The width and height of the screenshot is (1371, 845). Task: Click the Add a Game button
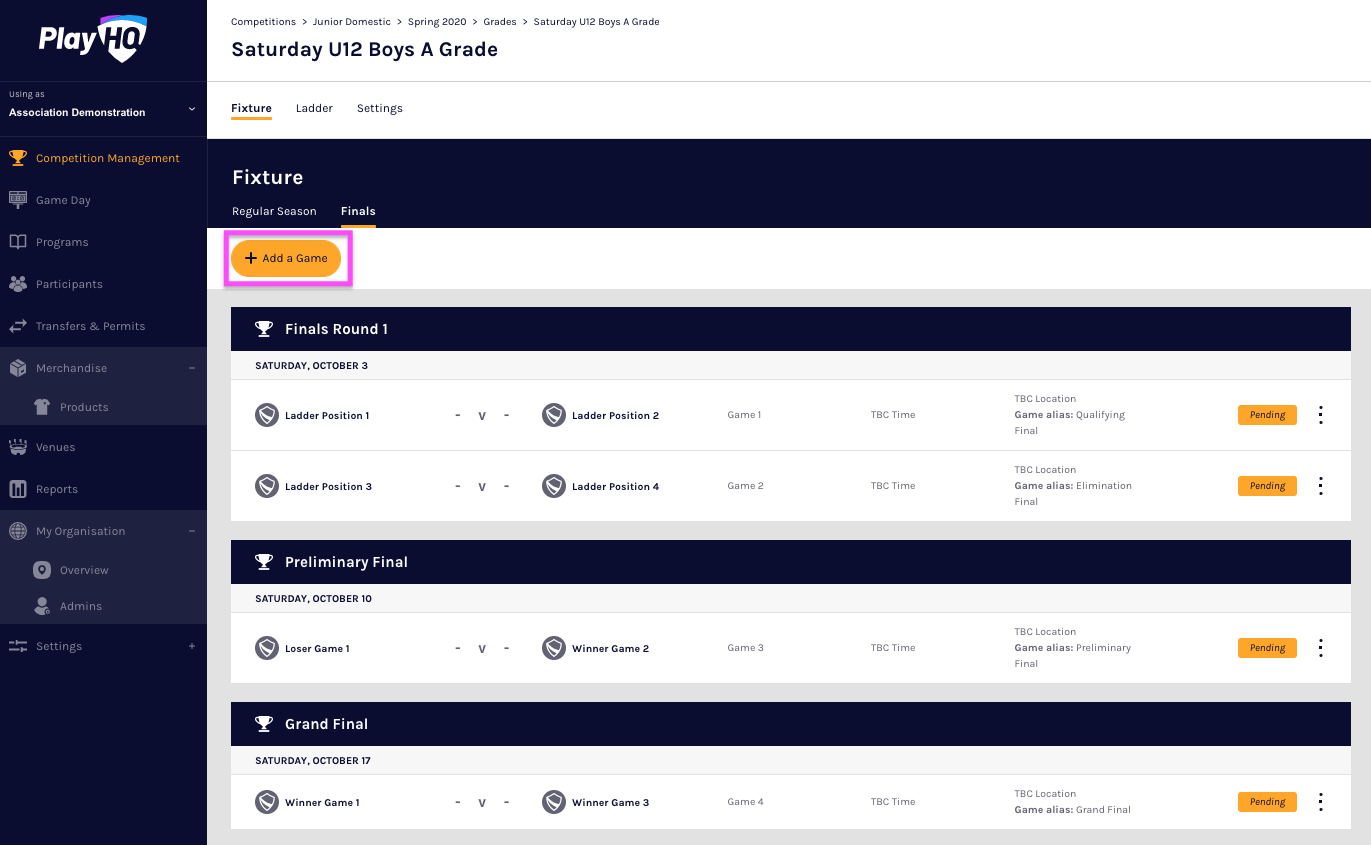286,258
